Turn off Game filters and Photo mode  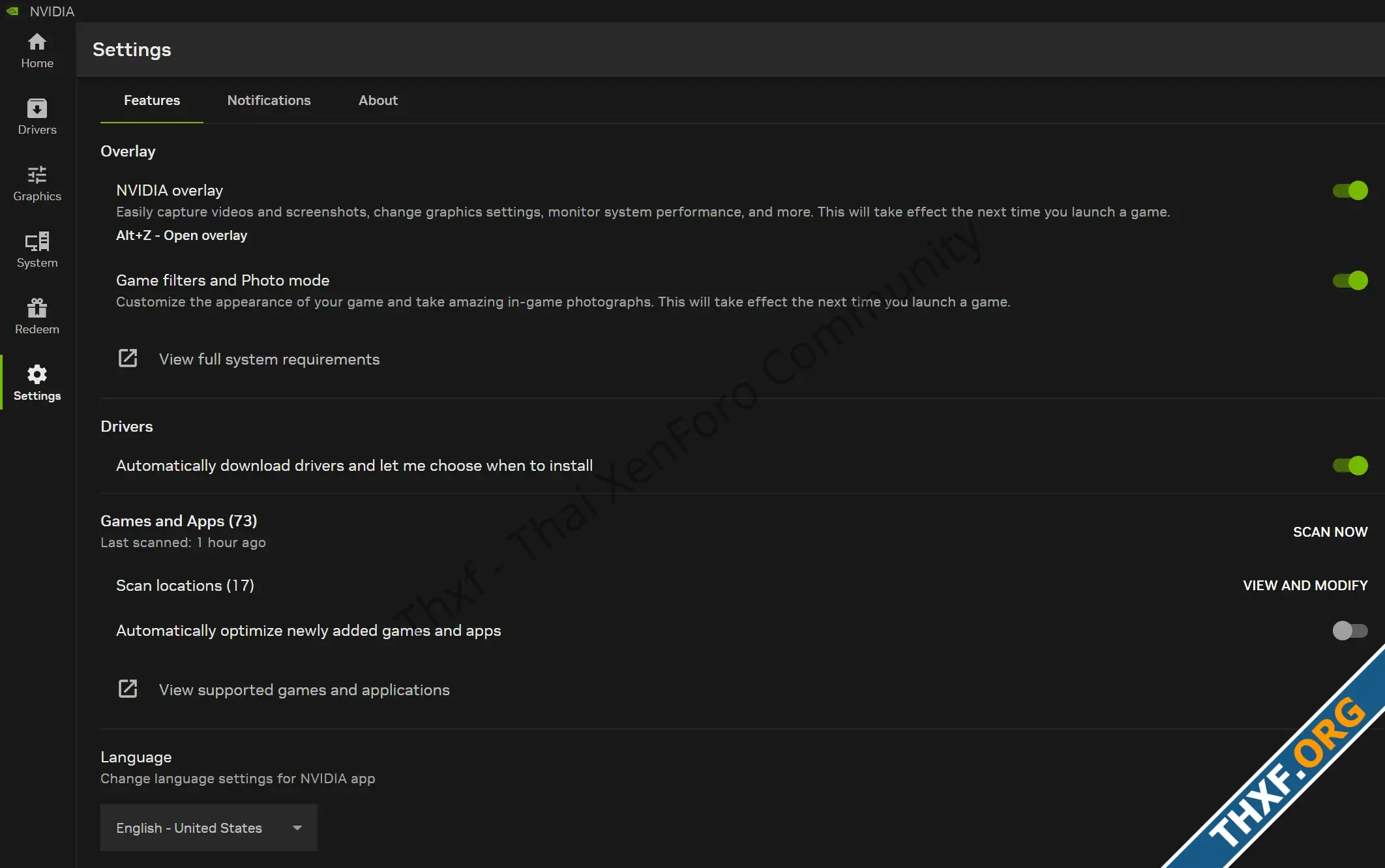1350,280
